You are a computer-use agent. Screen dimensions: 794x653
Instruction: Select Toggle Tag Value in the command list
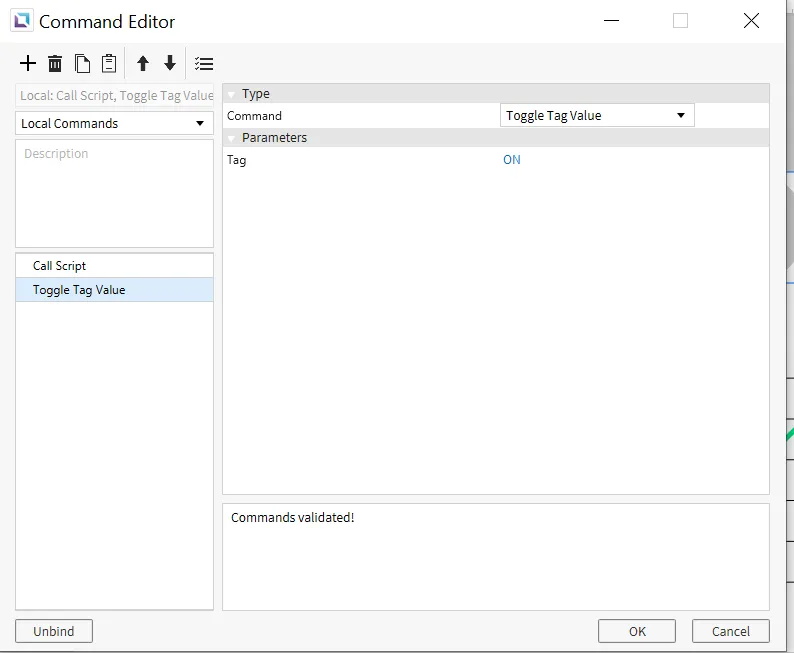79,290
